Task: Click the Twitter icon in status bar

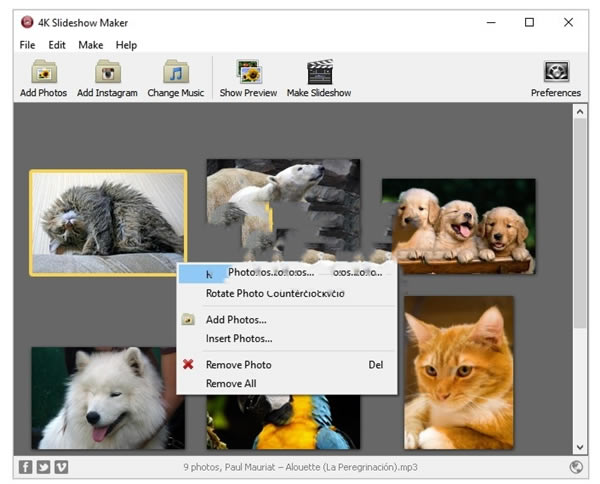Action: point(43,467)
